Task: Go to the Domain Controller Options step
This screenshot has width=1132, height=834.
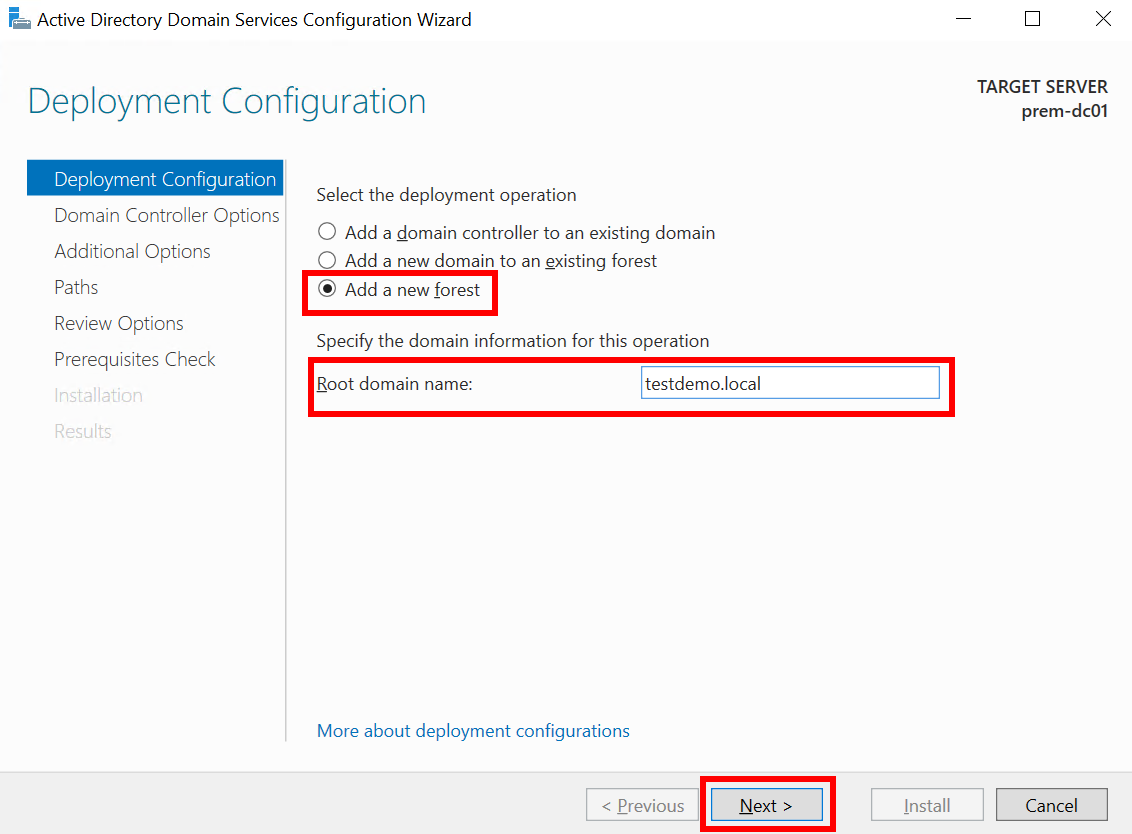Action: point(167,215)
